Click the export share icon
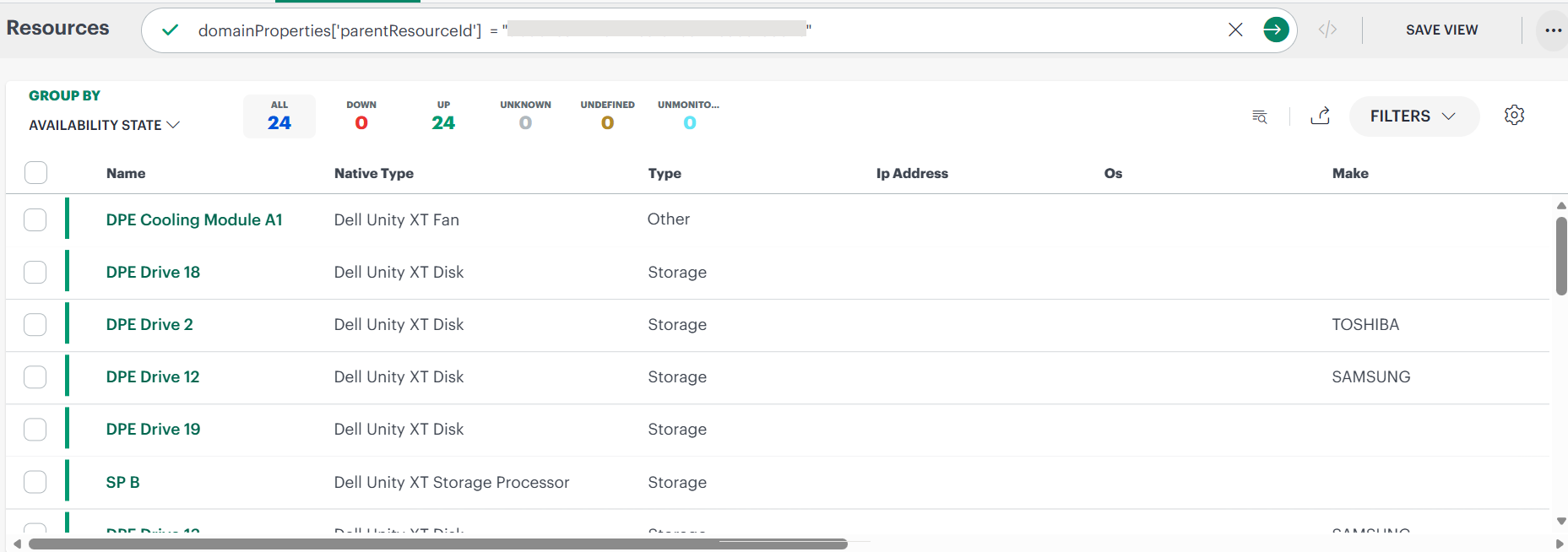The image size is (1568, 552). [x=1321, y=116]
